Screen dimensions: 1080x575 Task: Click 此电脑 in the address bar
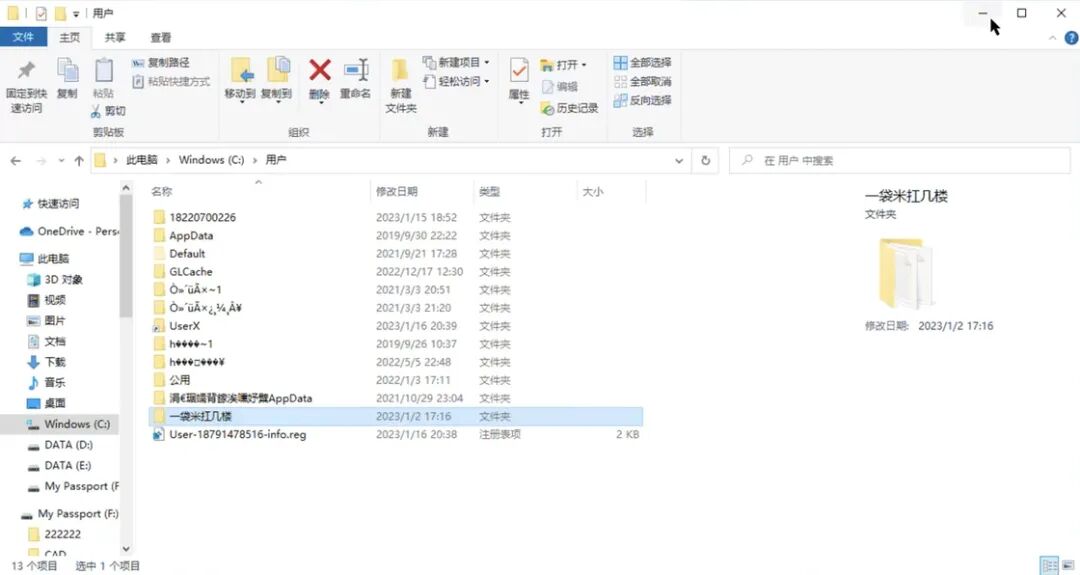141,160
